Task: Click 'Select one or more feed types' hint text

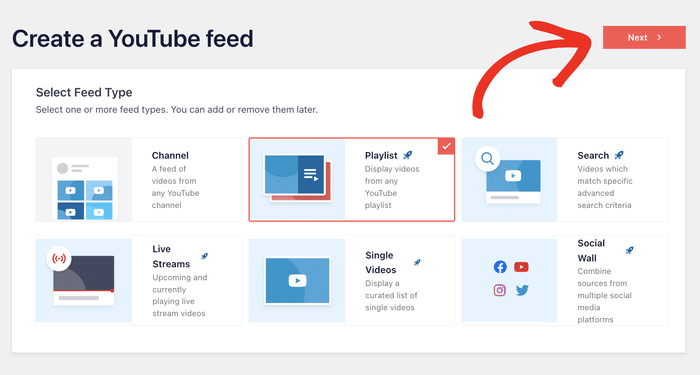Action: pyautogui.click(x=177, y=110)
